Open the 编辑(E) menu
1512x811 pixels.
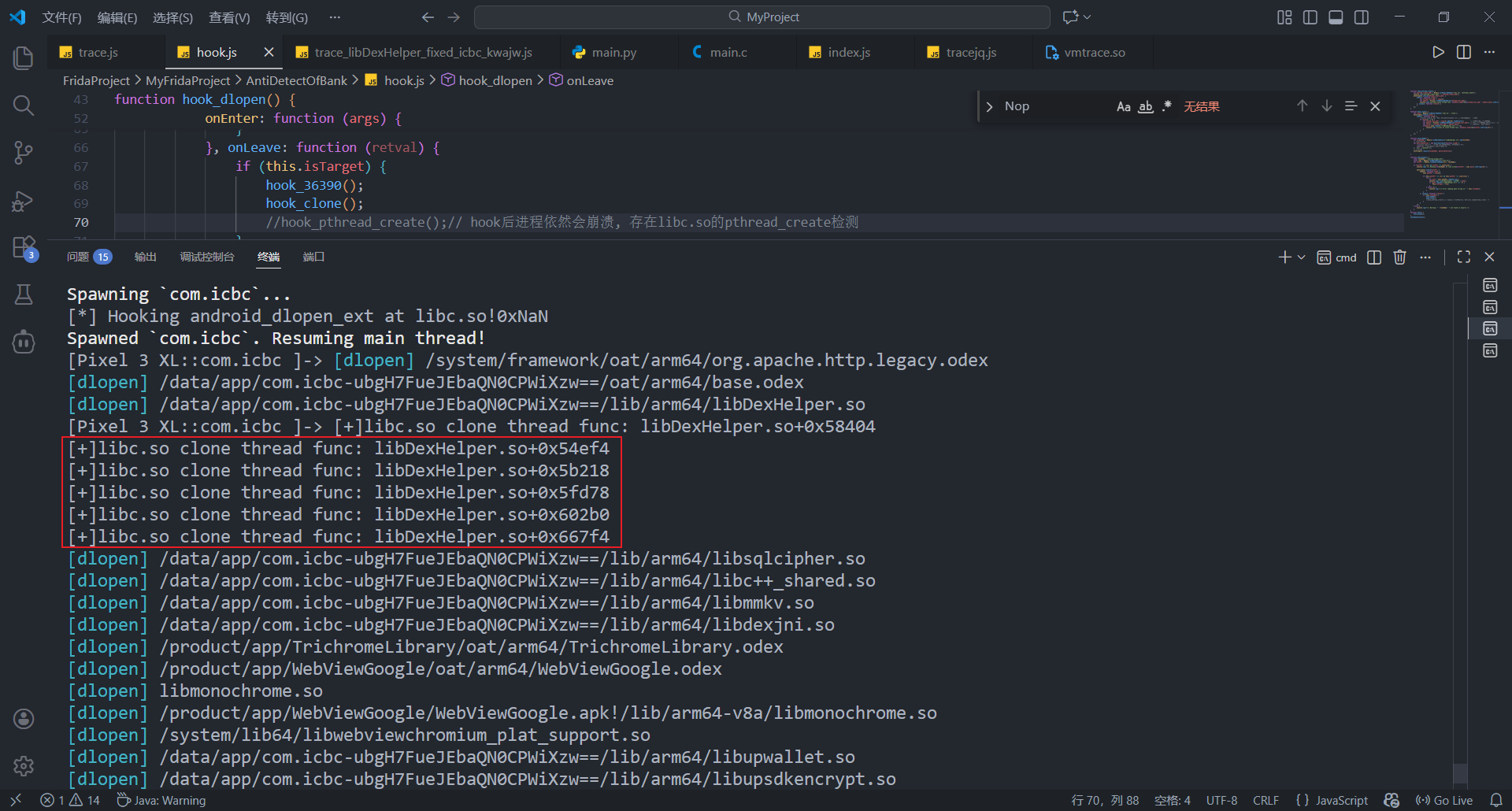(x=117, y=17)
